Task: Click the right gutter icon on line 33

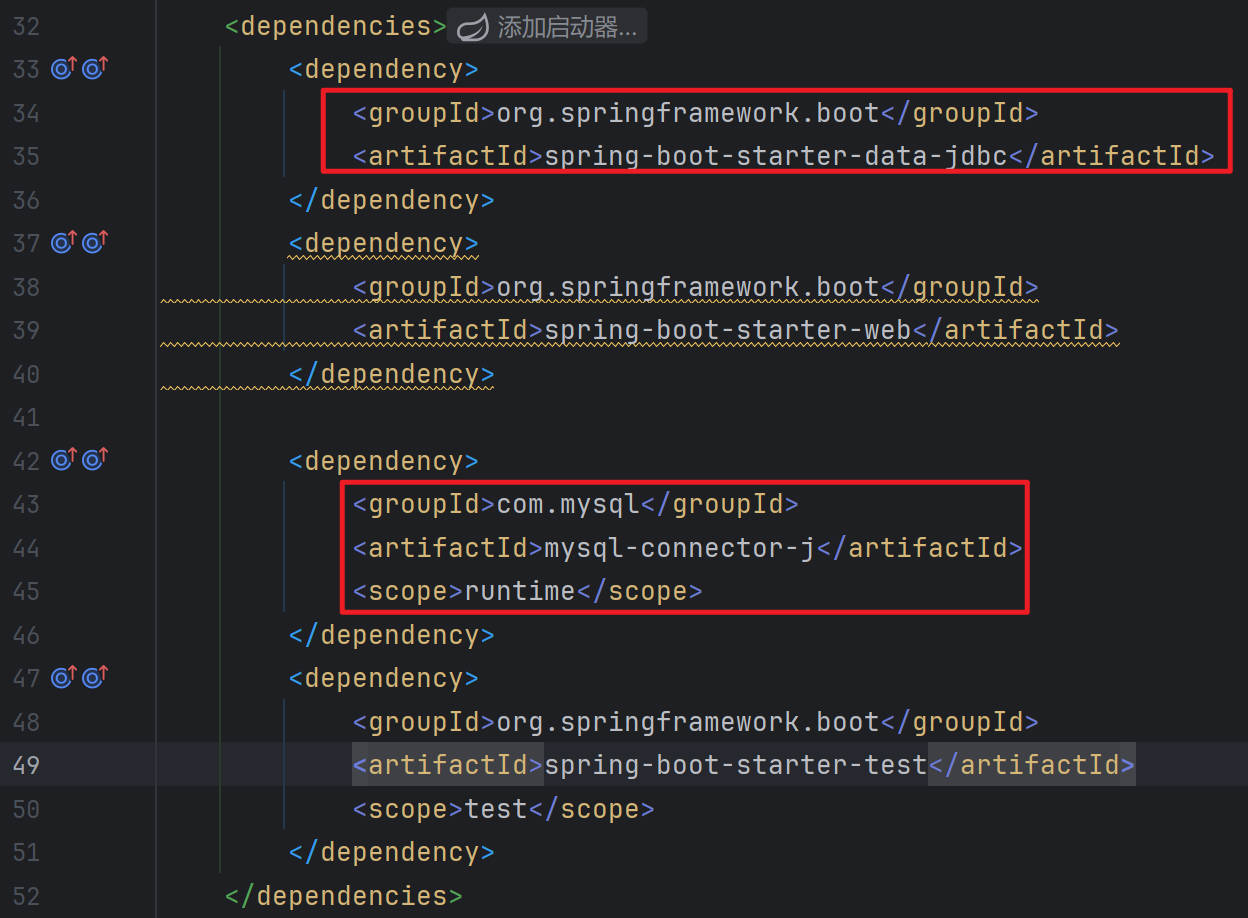Action: pos(95,69)
